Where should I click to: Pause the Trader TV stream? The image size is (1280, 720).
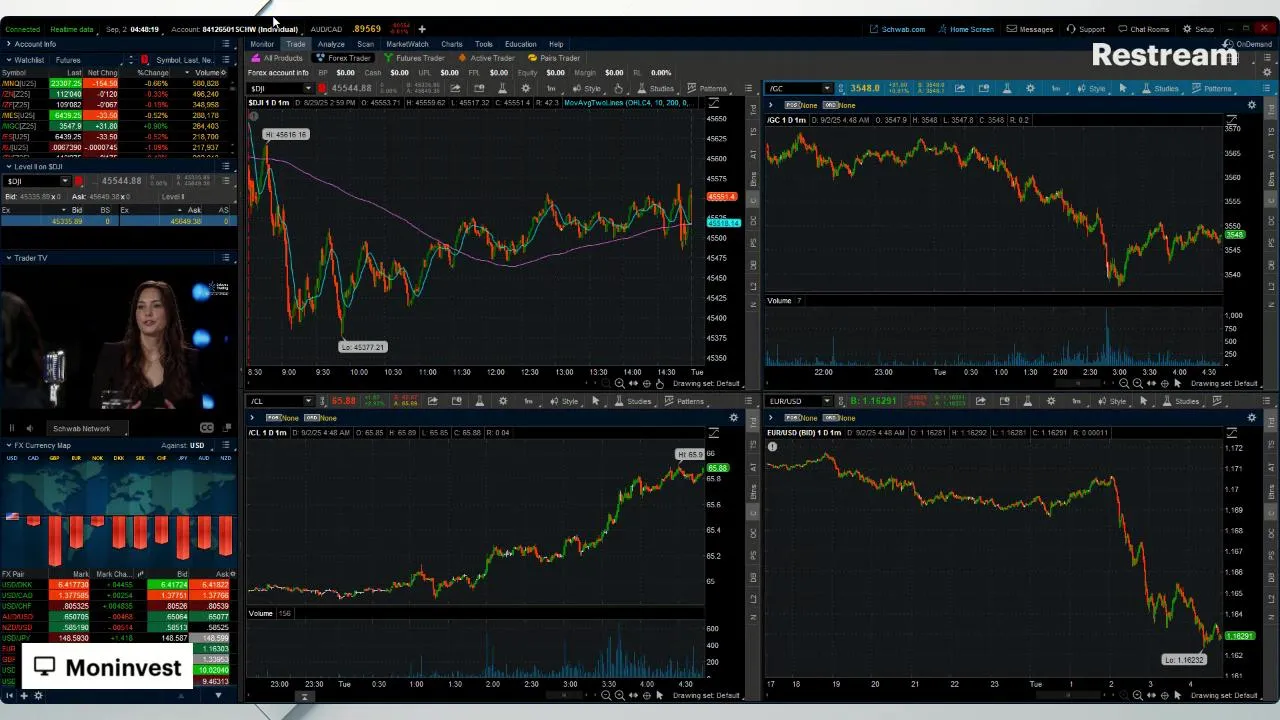12,428
